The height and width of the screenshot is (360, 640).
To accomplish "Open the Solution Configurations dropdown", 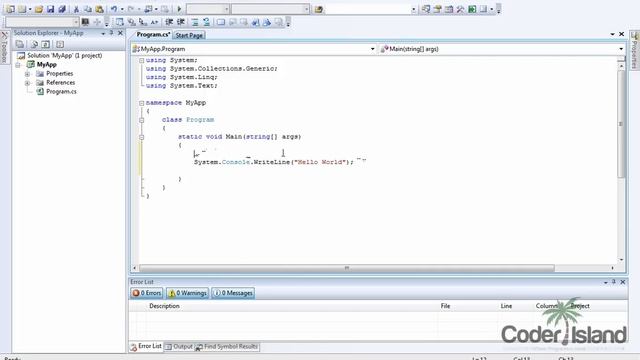I will pyautogui.click(x=227, y=9).
